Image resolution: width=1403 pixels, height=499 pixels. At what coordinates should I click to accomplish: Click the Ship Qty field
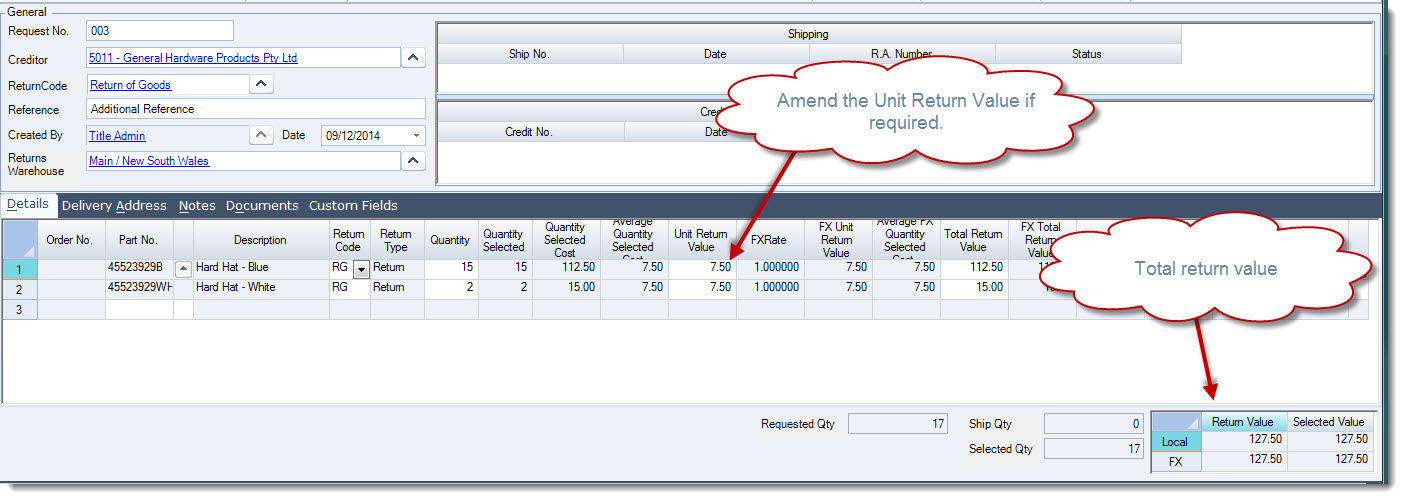pos(1094,424)
